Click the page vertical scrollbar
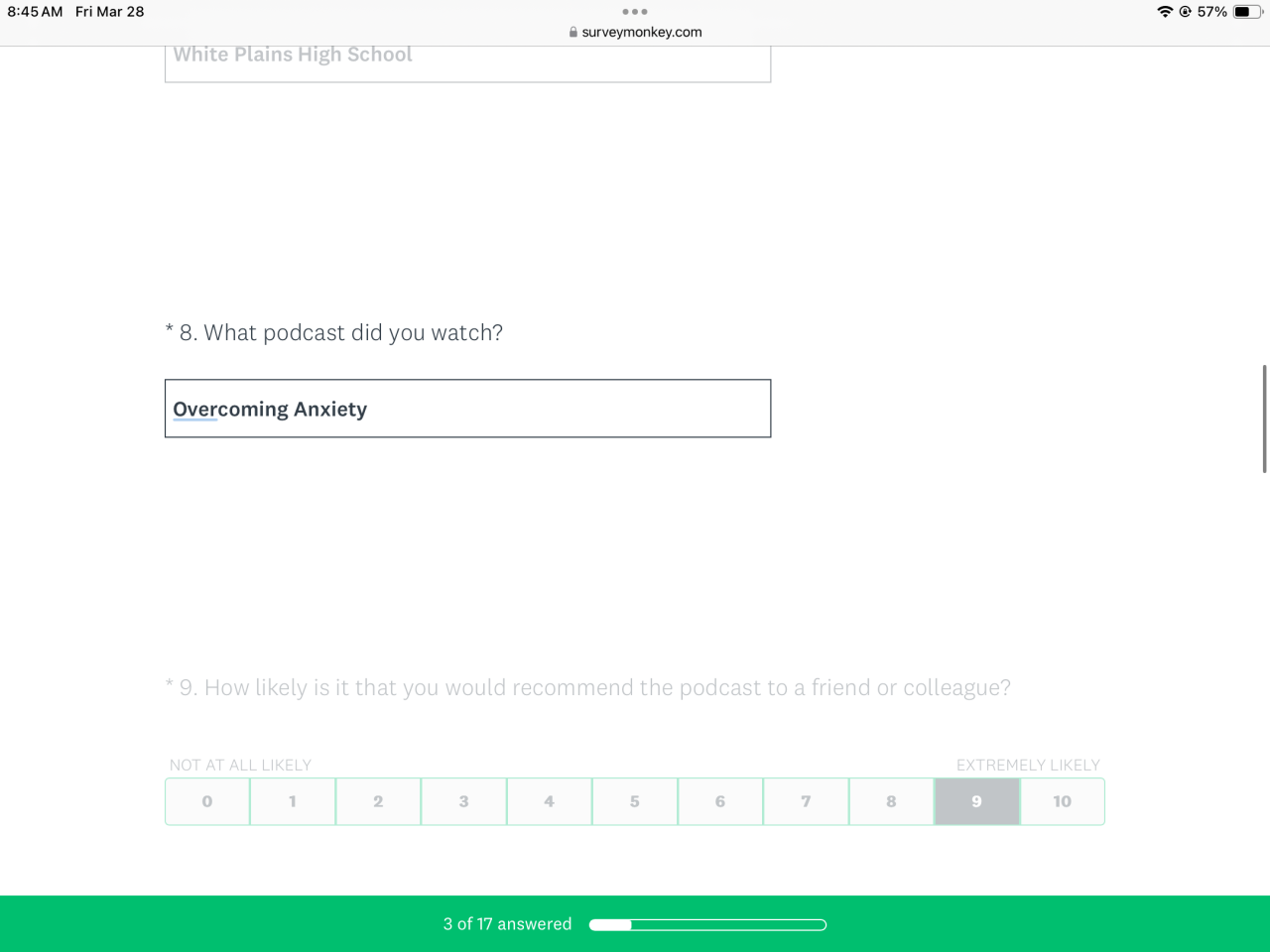This screenshot has width=1270, height=952. point(1264,418)
